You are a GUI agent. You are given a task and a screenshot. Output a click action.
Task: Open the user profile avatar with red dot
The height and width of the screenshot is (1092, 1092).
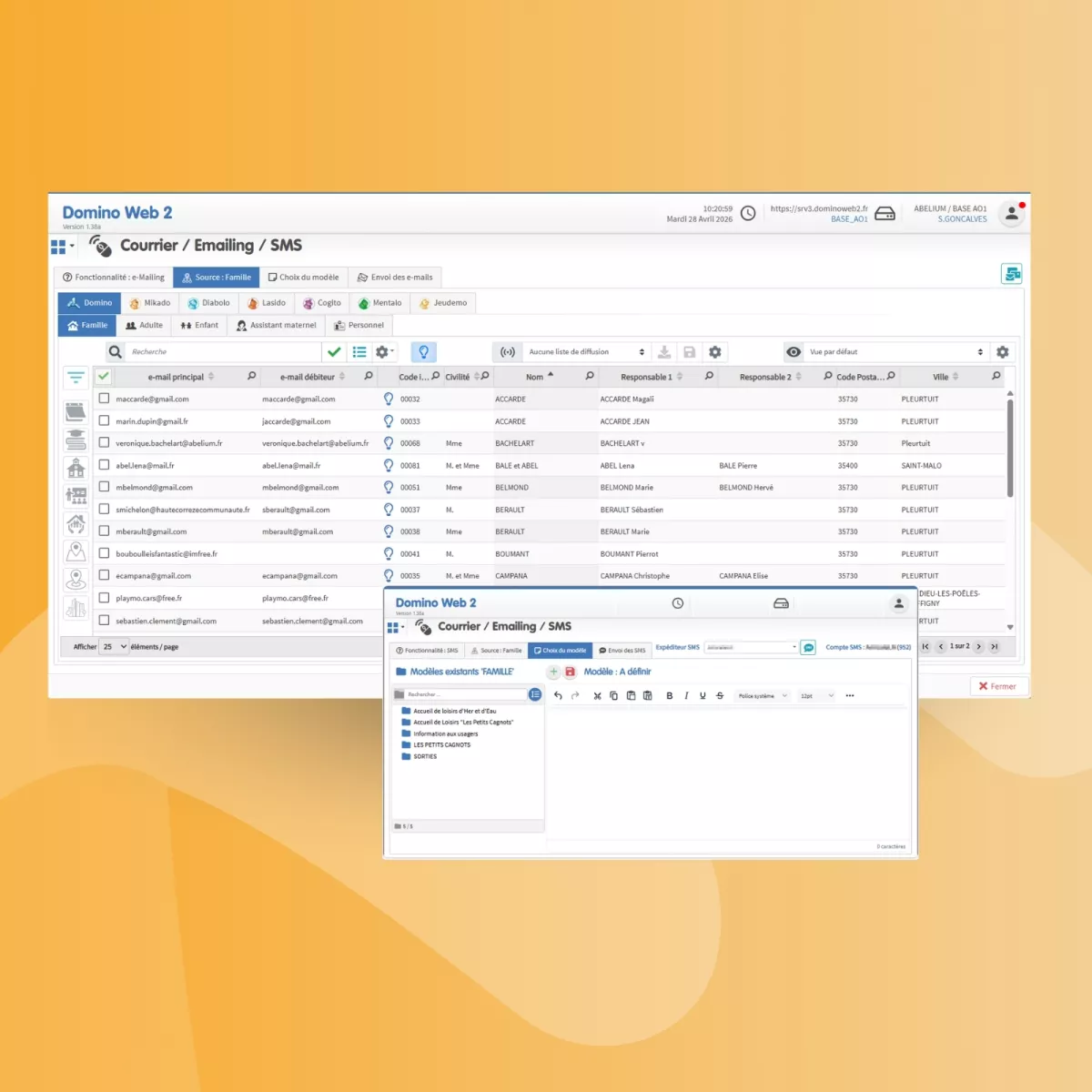pos(1011,214)
